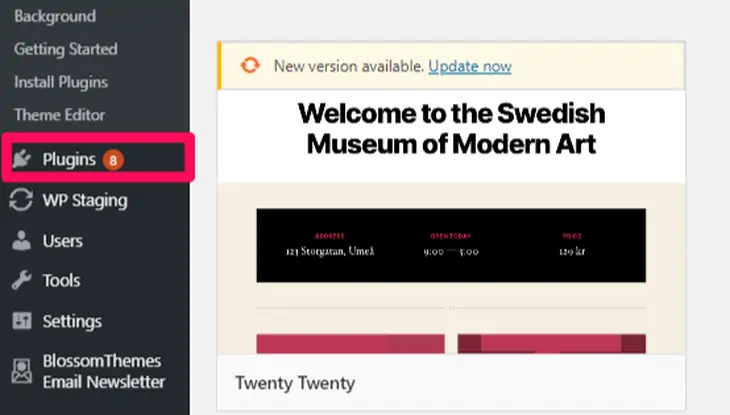
Task: Open the Plugins menu
Action: coord(69,159)
